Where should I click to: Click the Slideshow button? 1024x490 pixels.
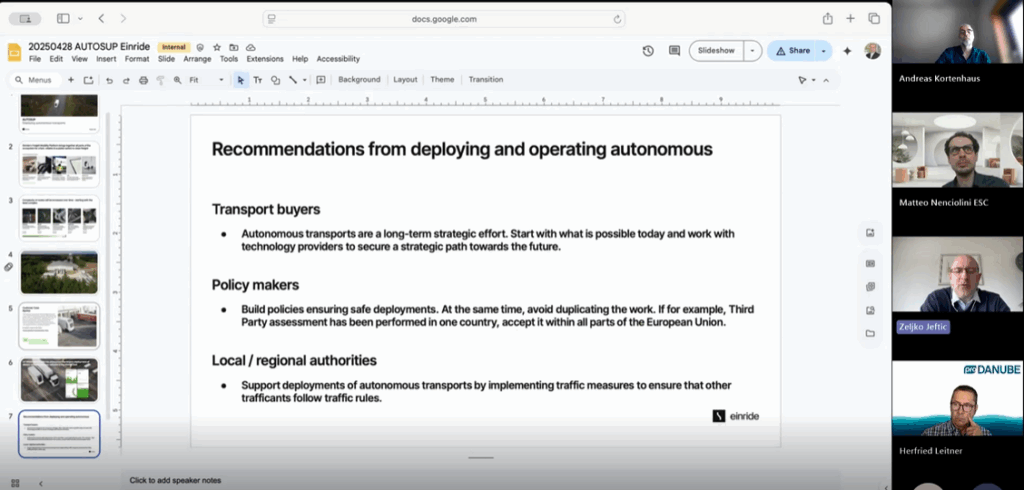click(x=716, y=50)
